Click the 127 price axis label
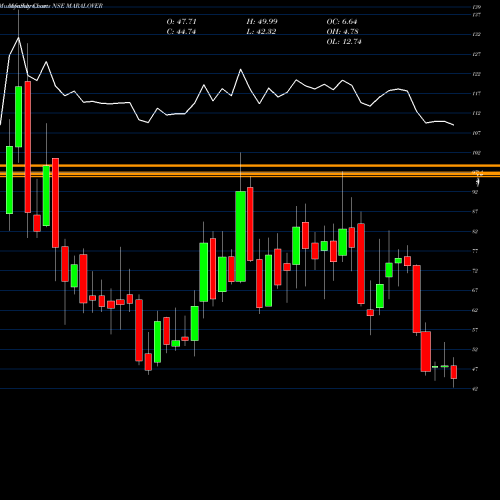This screenshot has height=500, width=500. (477, 54)
